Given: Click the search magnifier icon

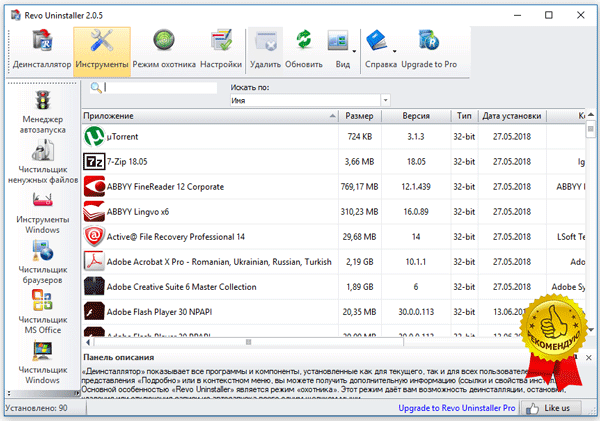Looking at the screenshot, I should pyautogui.click(x=96, y=88).
